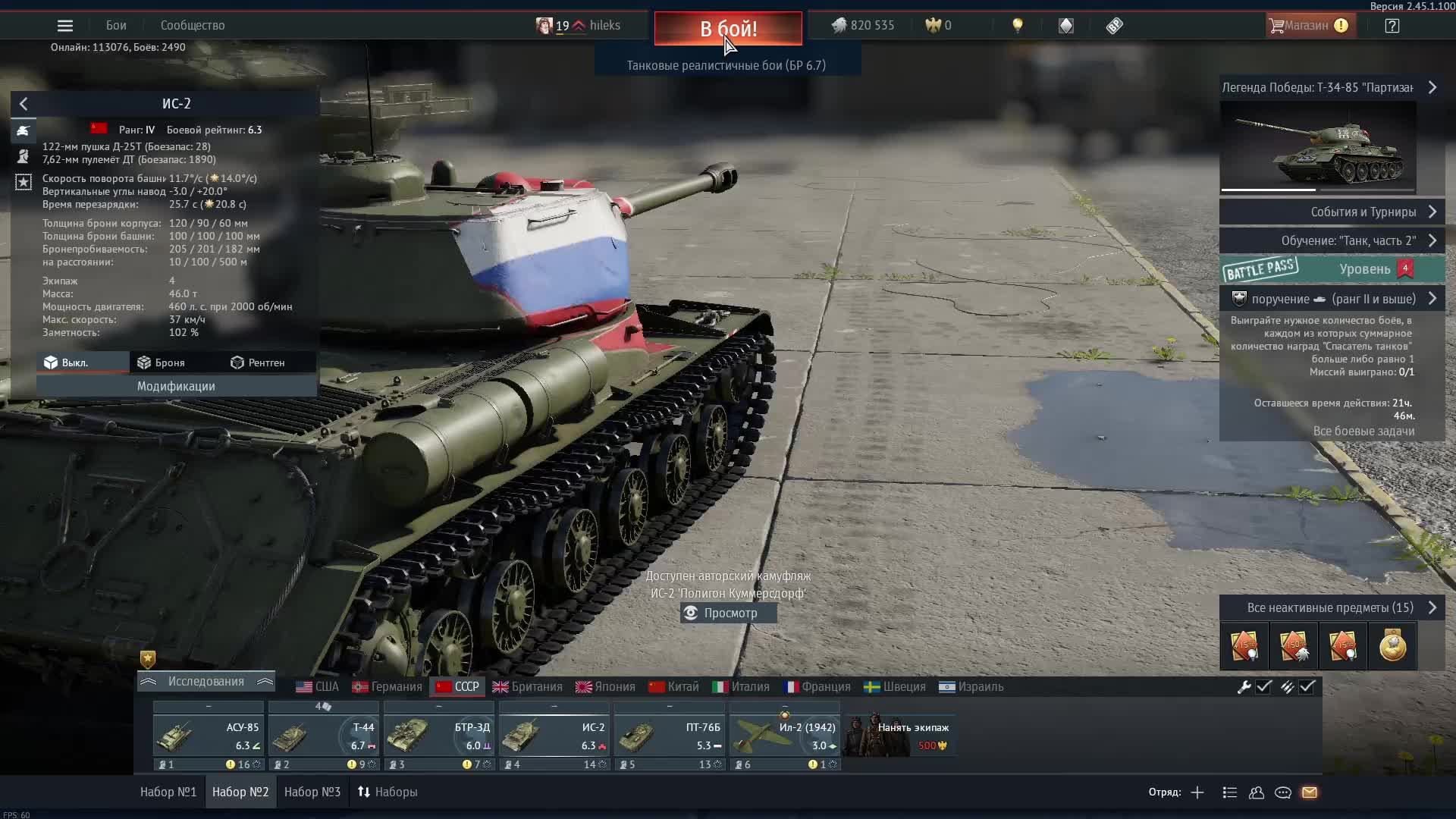This screenshot has width=1456, height=819.
Task: Click the silver lions balance 820 535
Action: click(x=863, y=26)
